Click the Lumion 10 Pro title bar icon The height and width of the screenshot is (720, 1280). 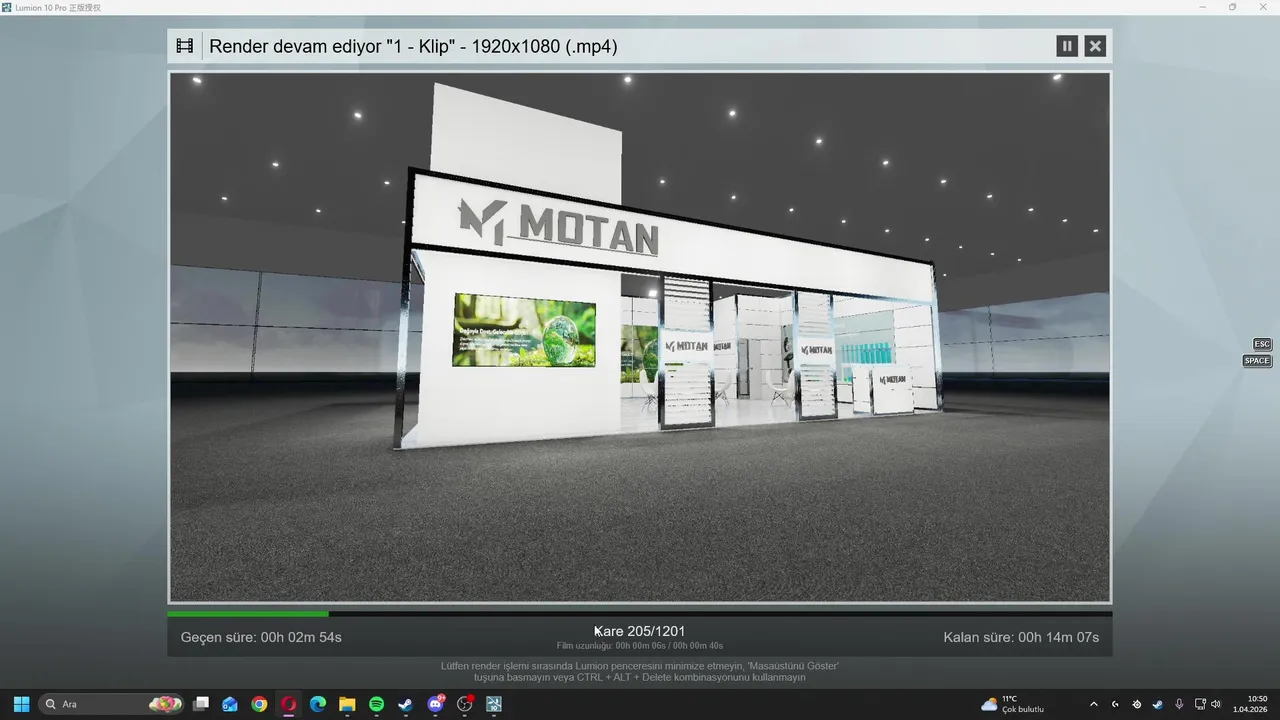click(7, 7)
